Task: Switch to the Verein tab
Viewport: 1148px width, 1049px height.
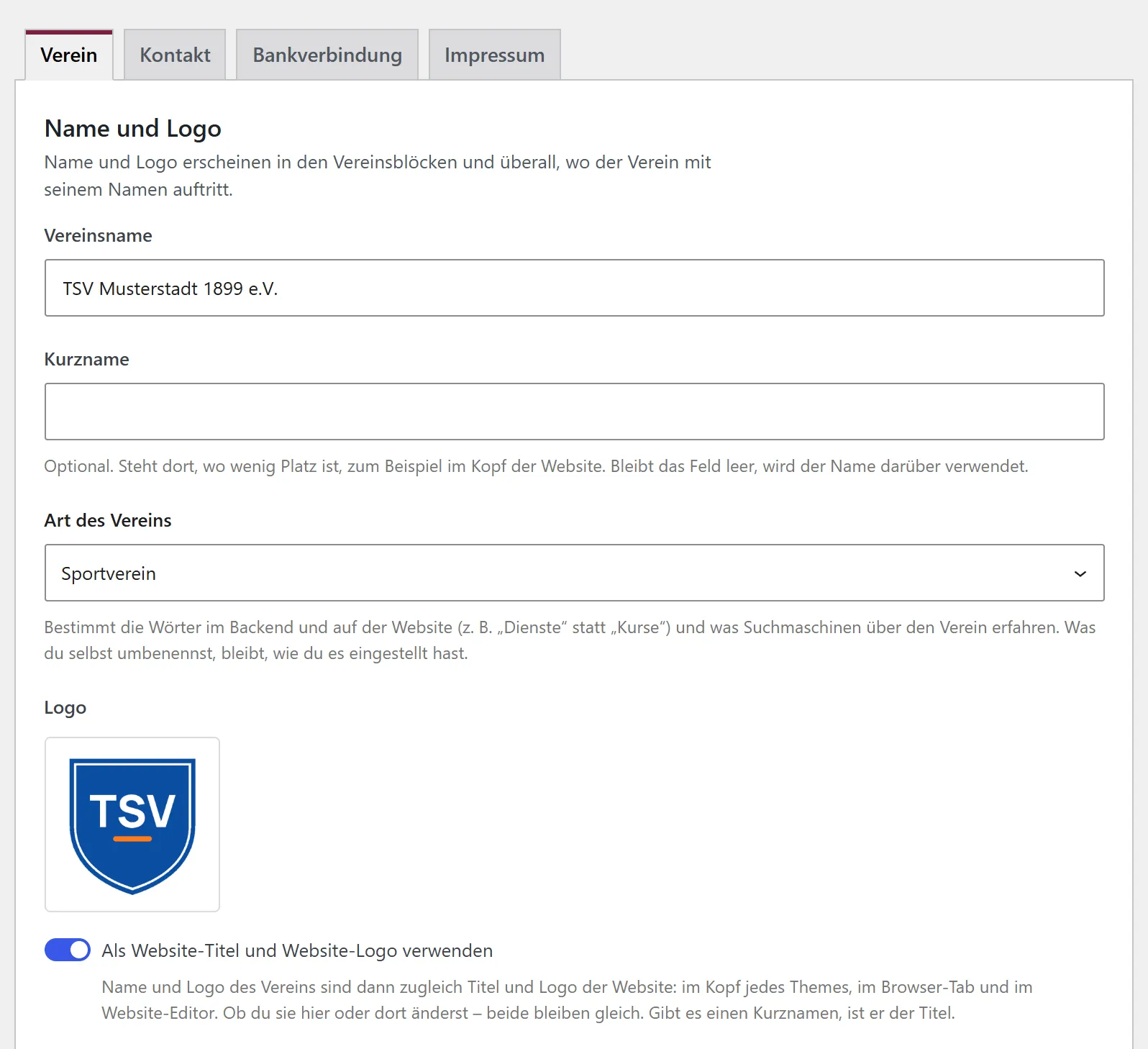Action: (69, 55)
